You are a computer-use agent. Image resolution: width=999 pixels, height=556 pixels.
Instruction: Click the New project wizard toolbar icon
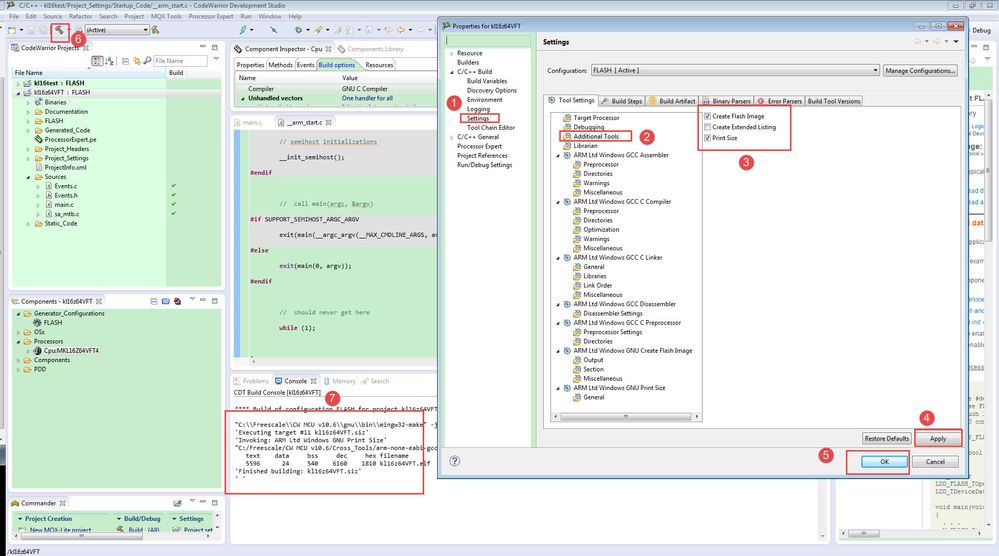coord(13,29)
